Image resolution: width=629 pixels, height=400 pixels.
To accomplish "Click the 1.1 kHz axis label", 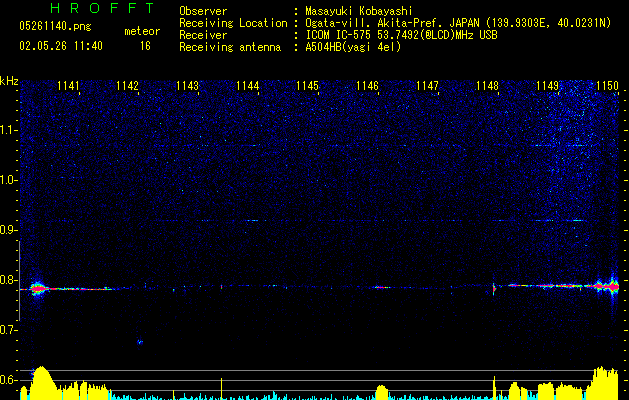I will click(x=9, y=130).
